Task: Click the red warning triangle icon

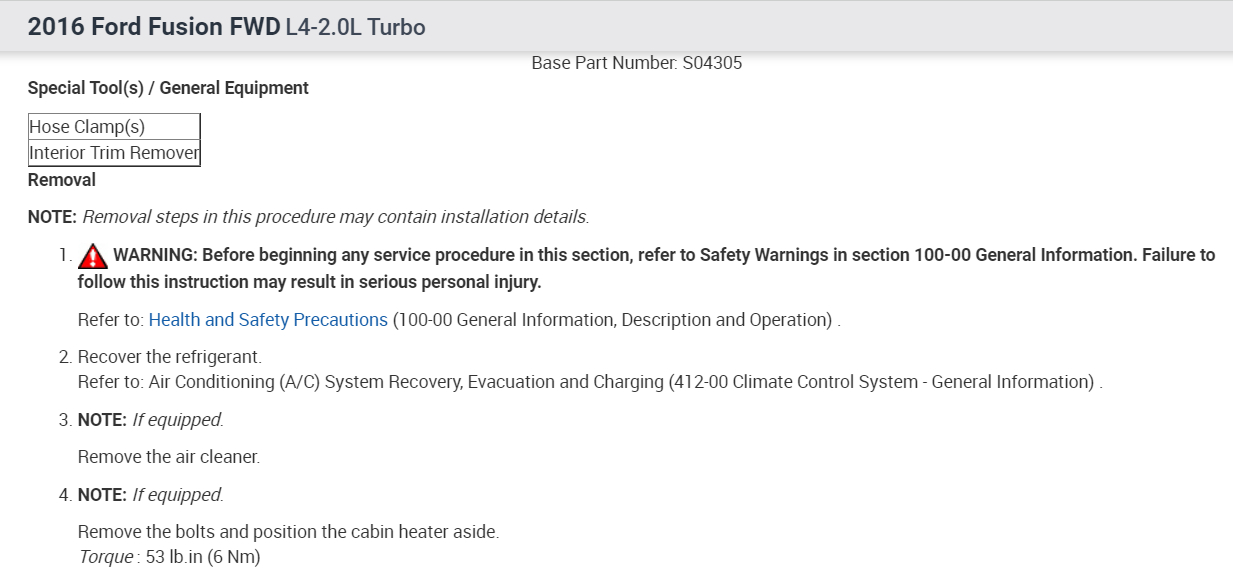Action: [93, 256]
